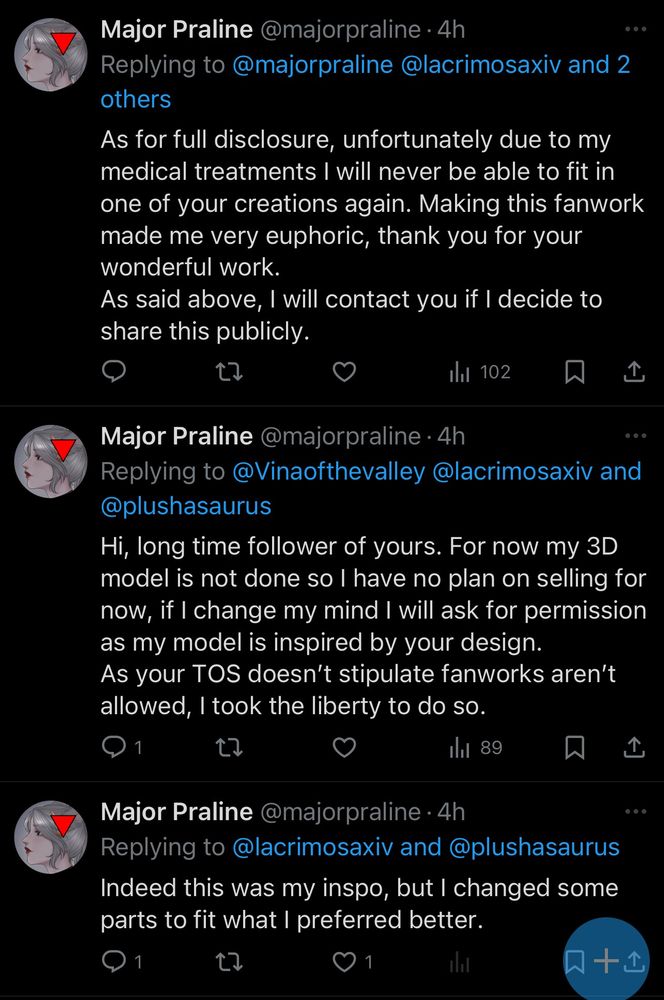Open more options on 3D model tweet
This screenshot has height=1000, width=664.
635,436
